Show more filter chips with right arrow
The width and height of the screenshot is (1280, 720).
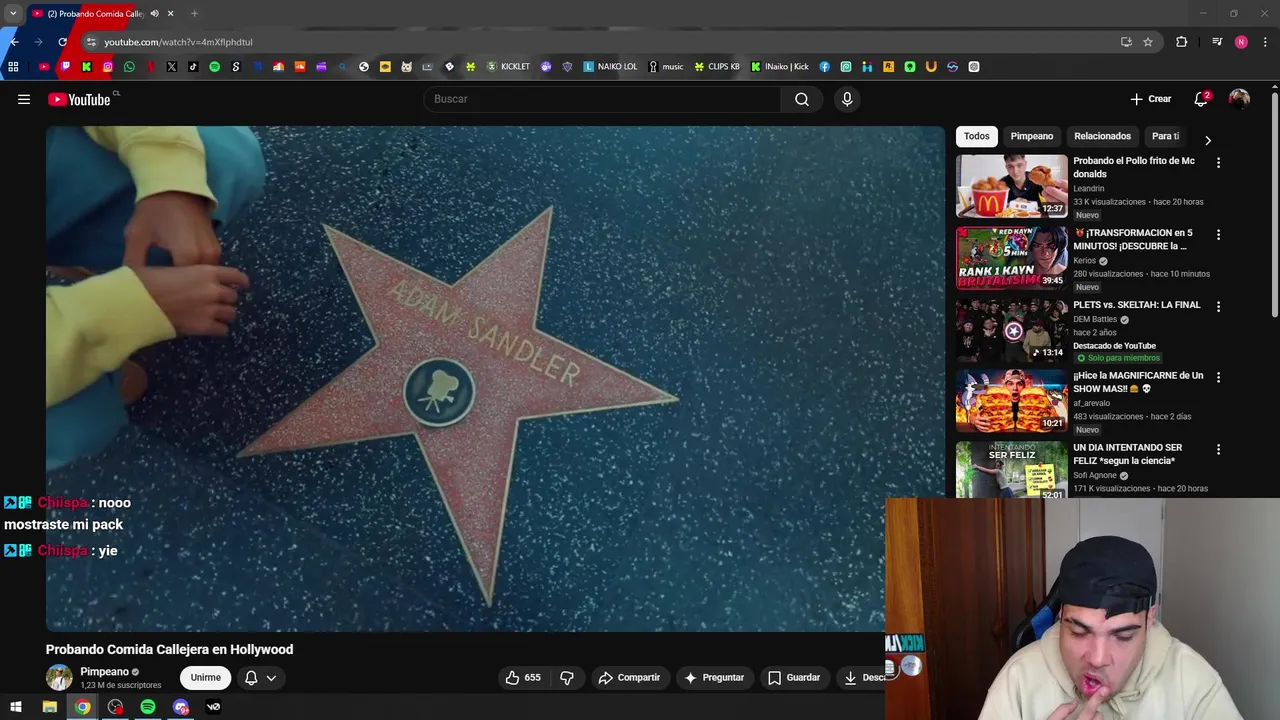pyautogui.click(x=1207, y=140)
